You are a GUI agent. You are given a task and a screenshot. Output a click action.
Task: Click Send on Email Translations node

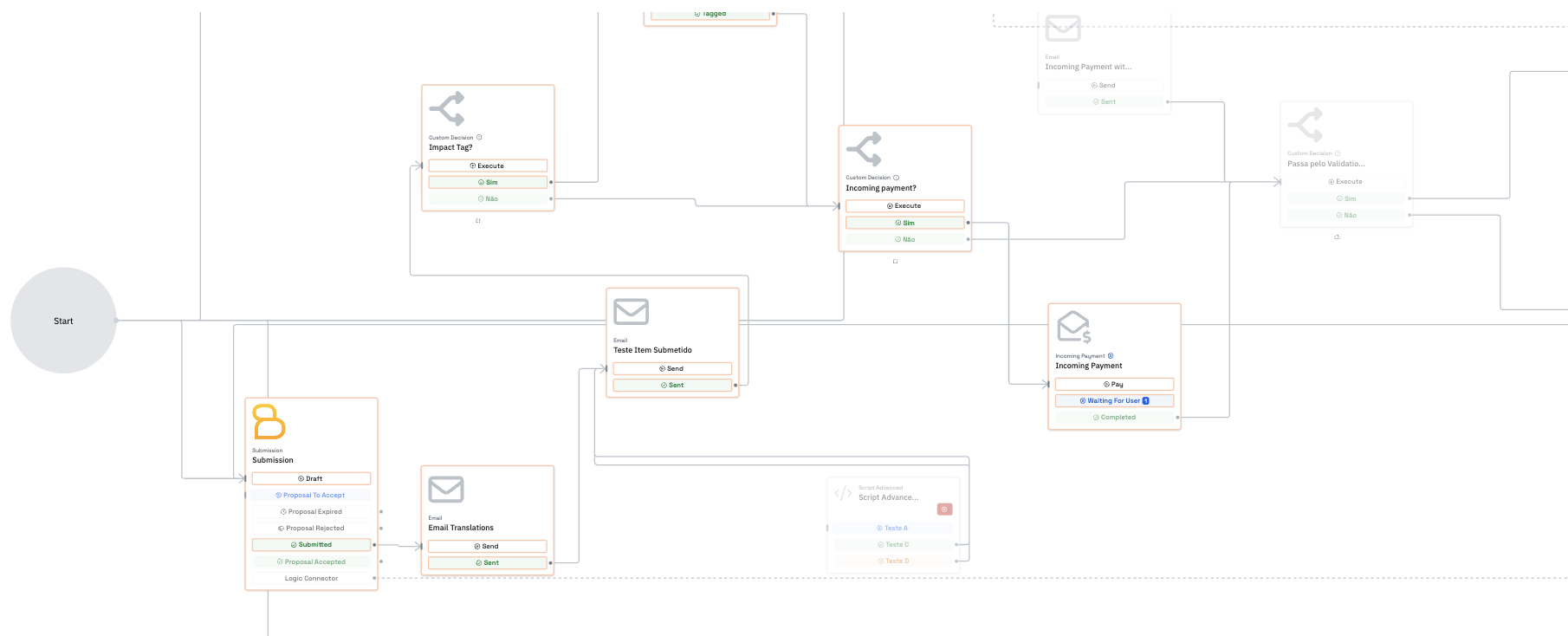click(487, 547)
